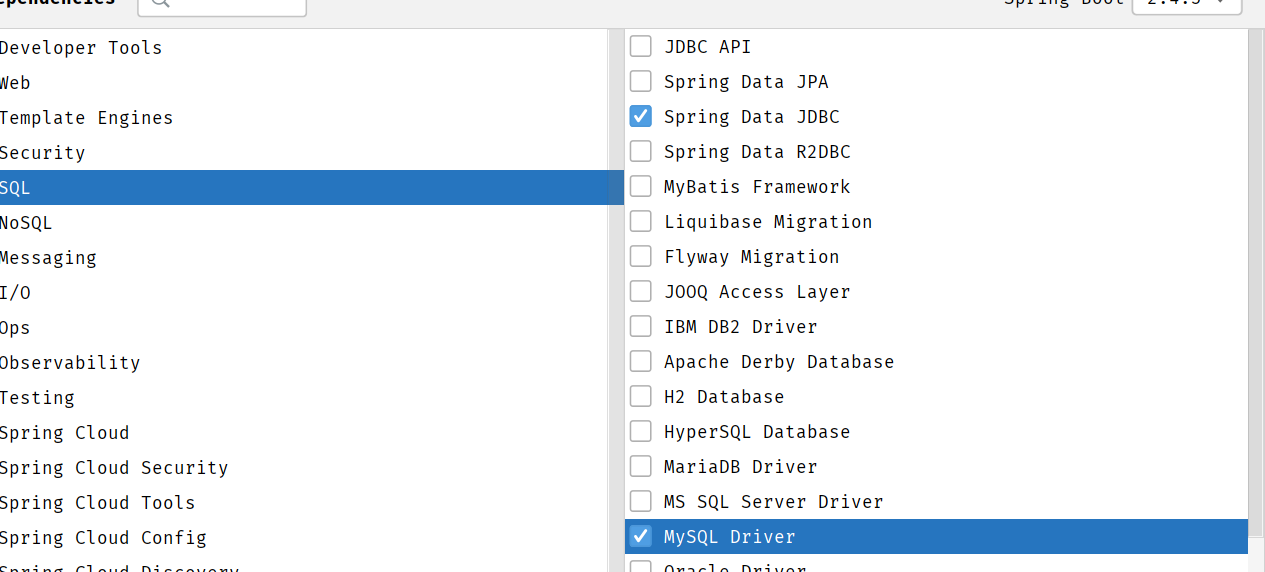Click the MySQL Driver label text
Viewport: 1265px width, 572px height.
point(729,536)
